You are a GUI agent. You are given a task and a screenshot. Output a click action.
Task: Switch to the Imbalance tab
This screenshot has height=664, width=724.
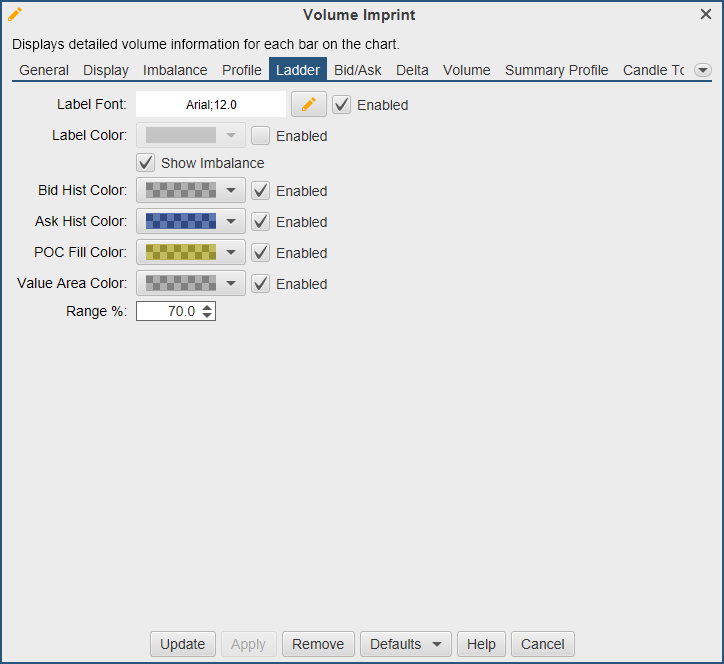tap(175, 70)
